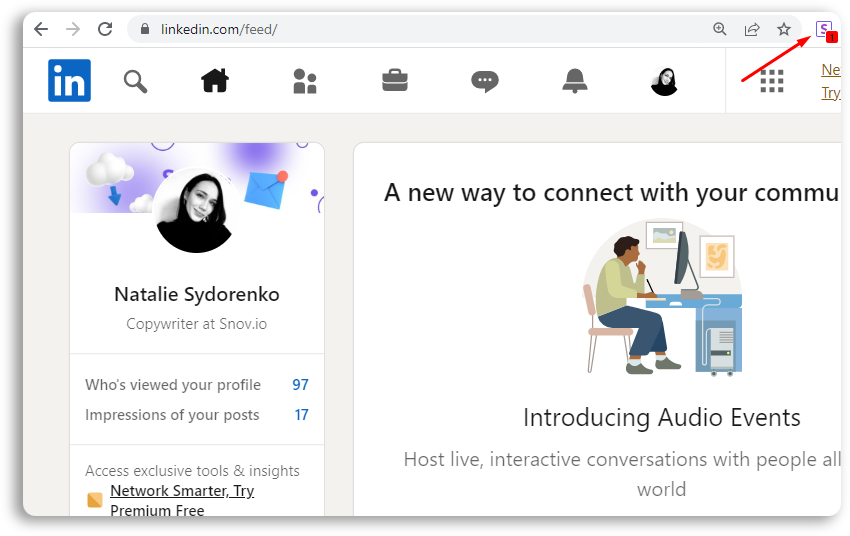Screen dimensions: 850x536
Task: Click the 'Host live, interactive conversations' description
Action: pyautogui.click(x=622, y=474)
